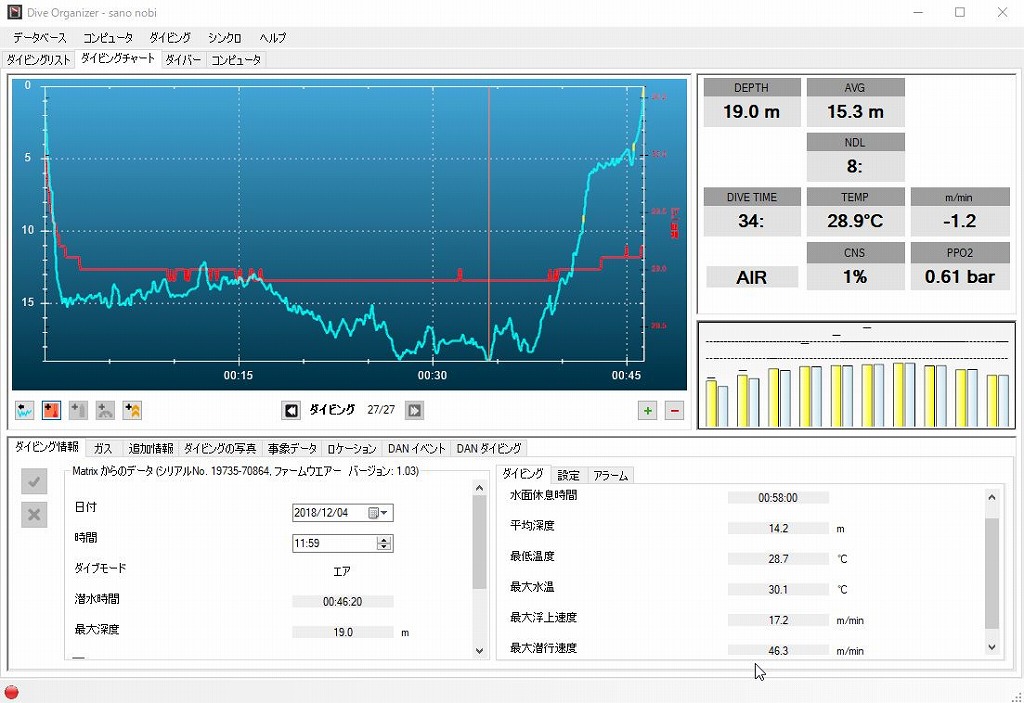Click the orange ascent arrows overlay icon

click(132, 410)
